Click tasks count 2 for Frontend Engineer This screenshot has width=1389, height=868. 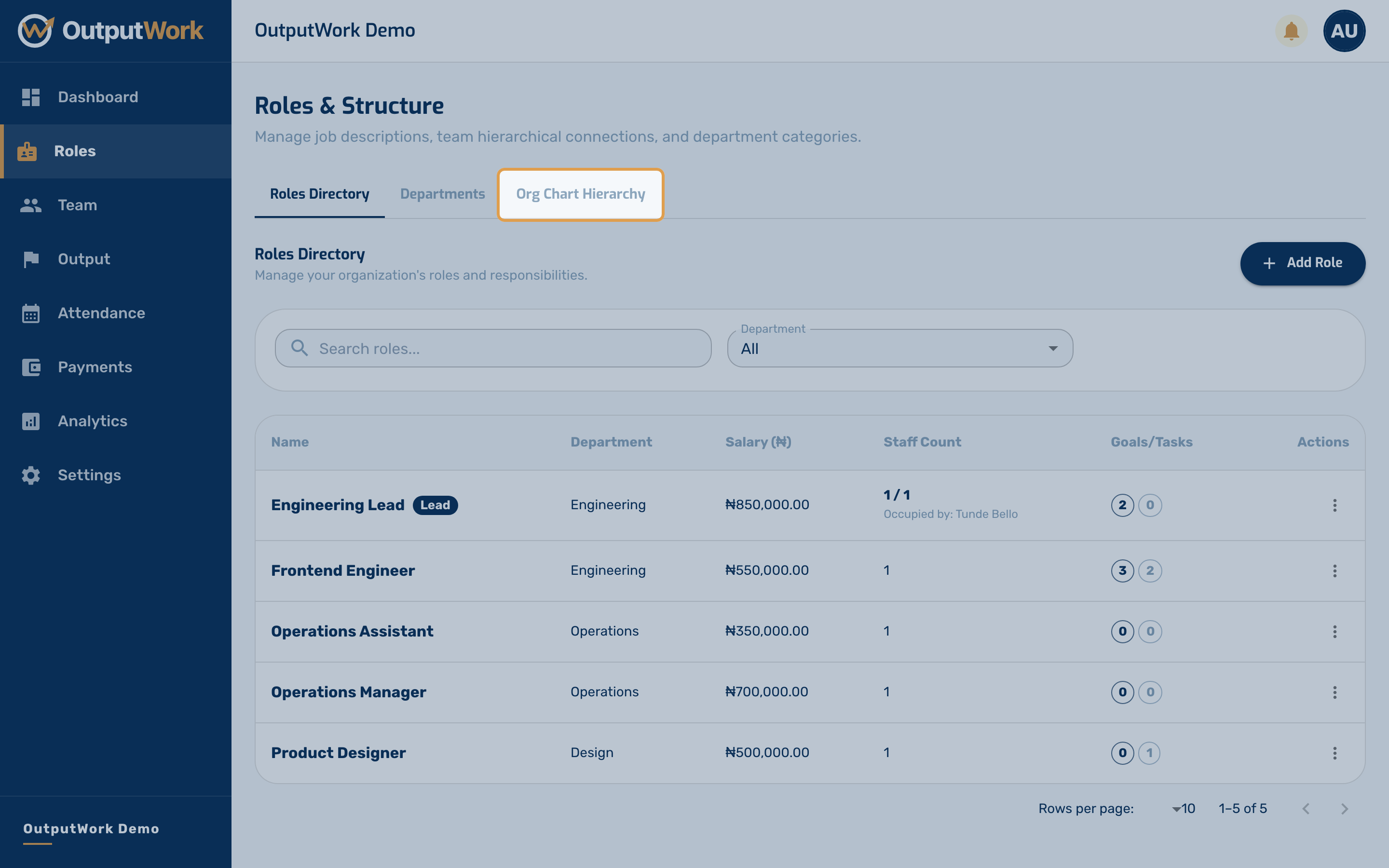click(x=1150, y=570)
